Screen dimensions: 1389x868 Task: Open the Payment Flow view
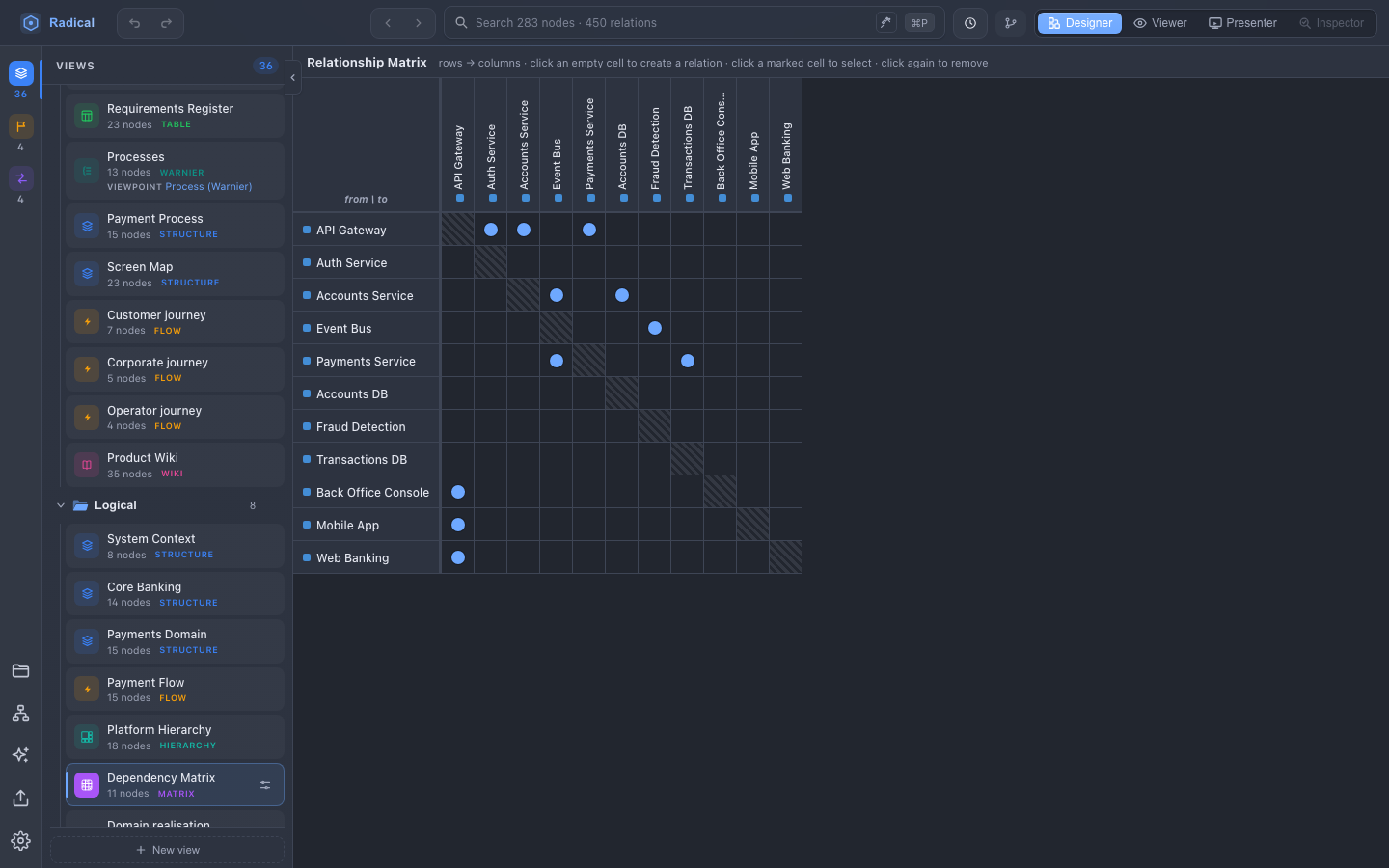tap(175, 690)
